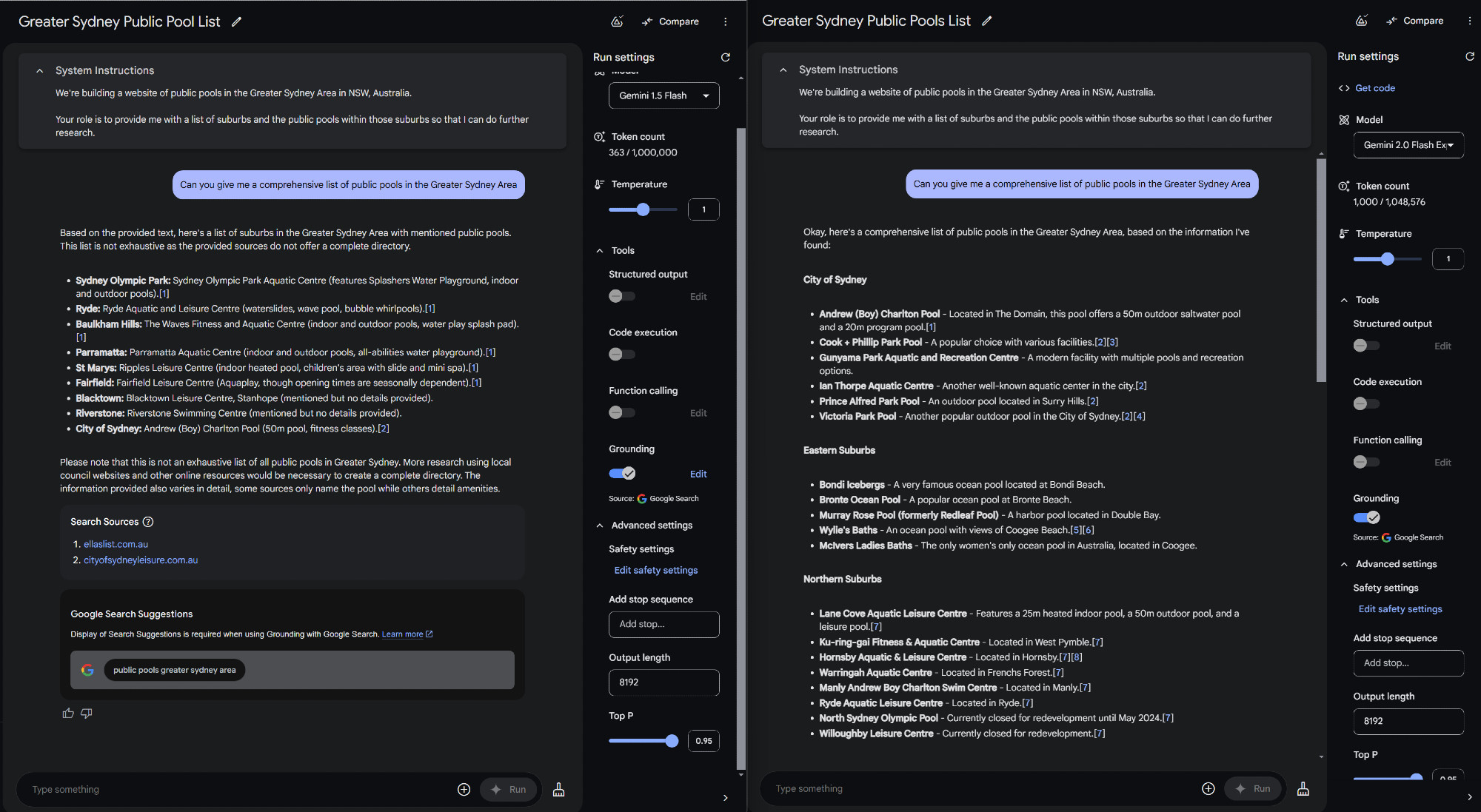The image size is (1481, 812).
Task: Collapse System Instructions in the right window
Action: pyautogui.click(x=783, y=70)
